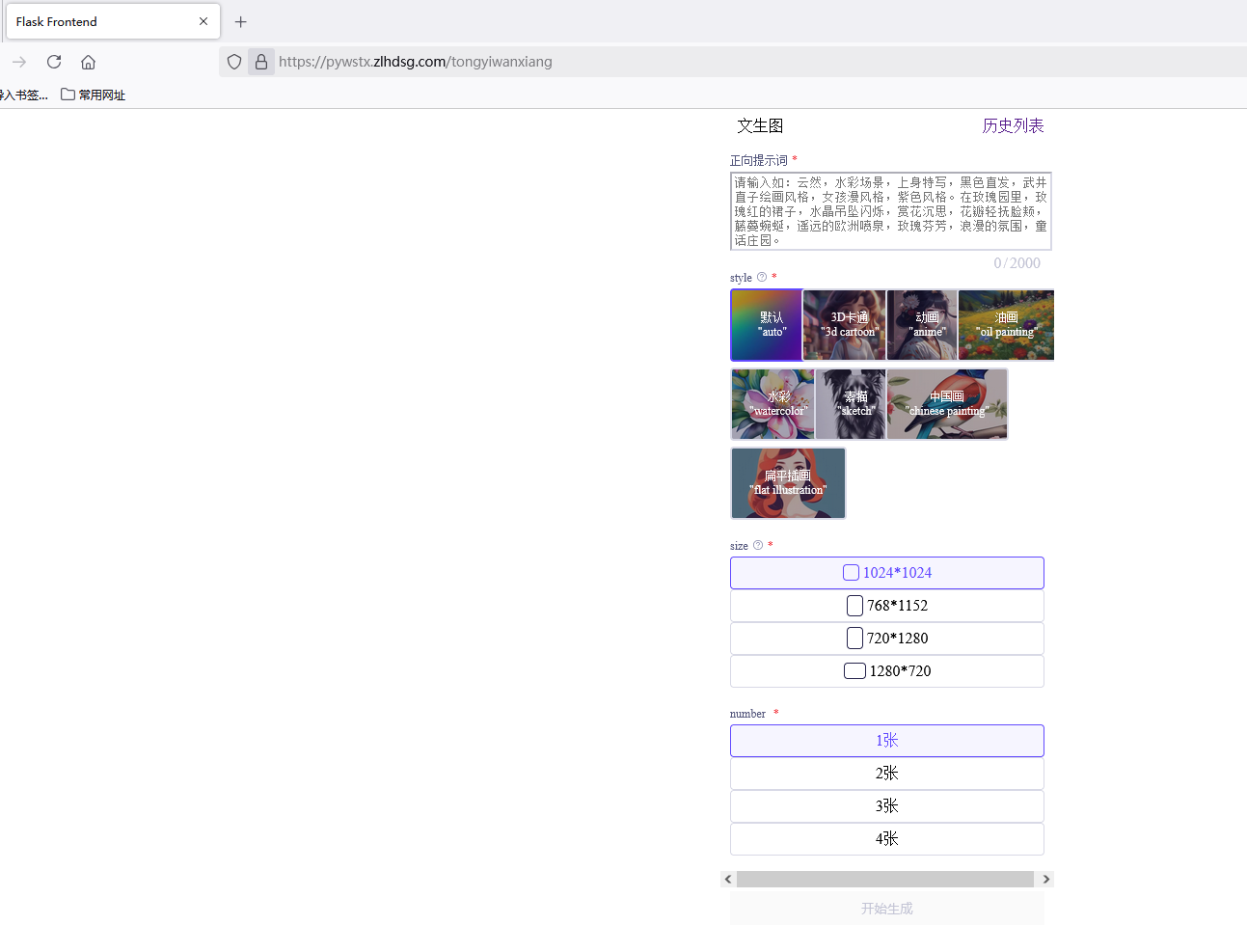Click the forward navigation arrow
This screenshot has height=952, width=1247.
[x=19, y=62]
